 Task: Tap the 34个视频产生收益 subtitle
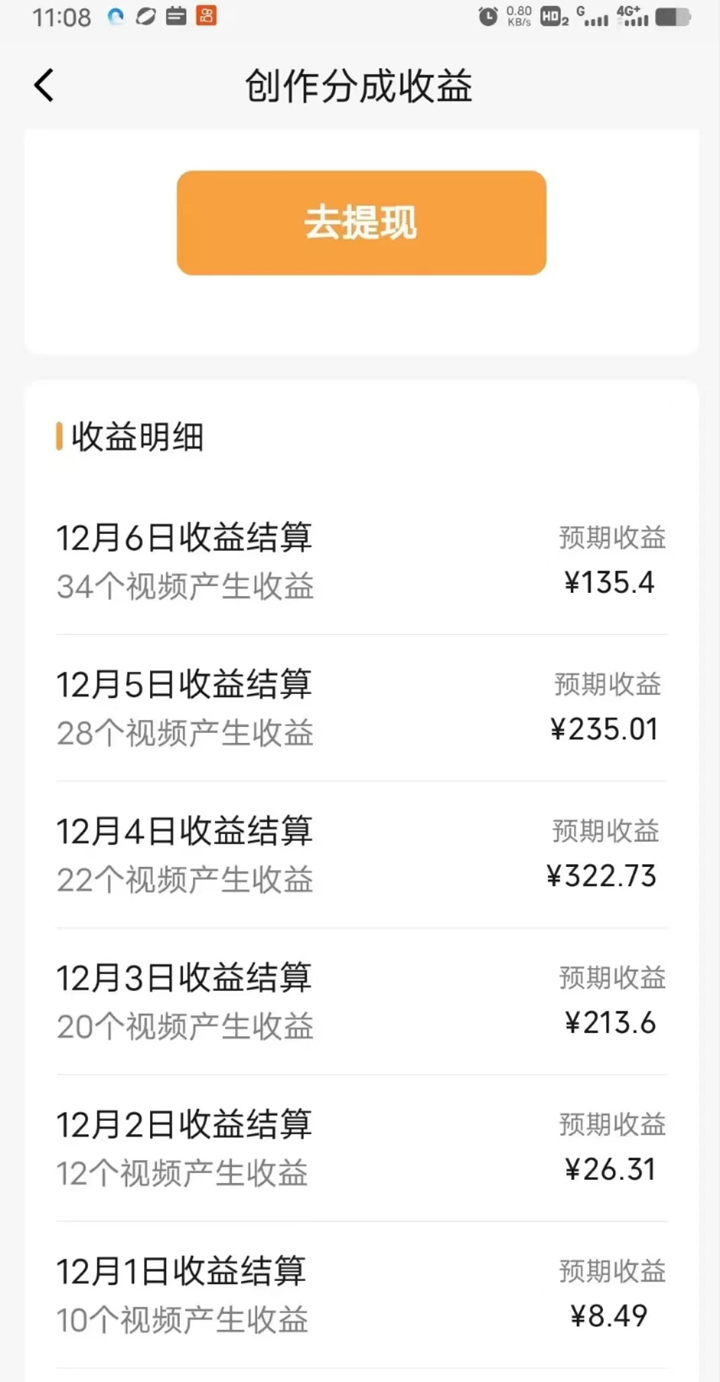click(185, 586)
